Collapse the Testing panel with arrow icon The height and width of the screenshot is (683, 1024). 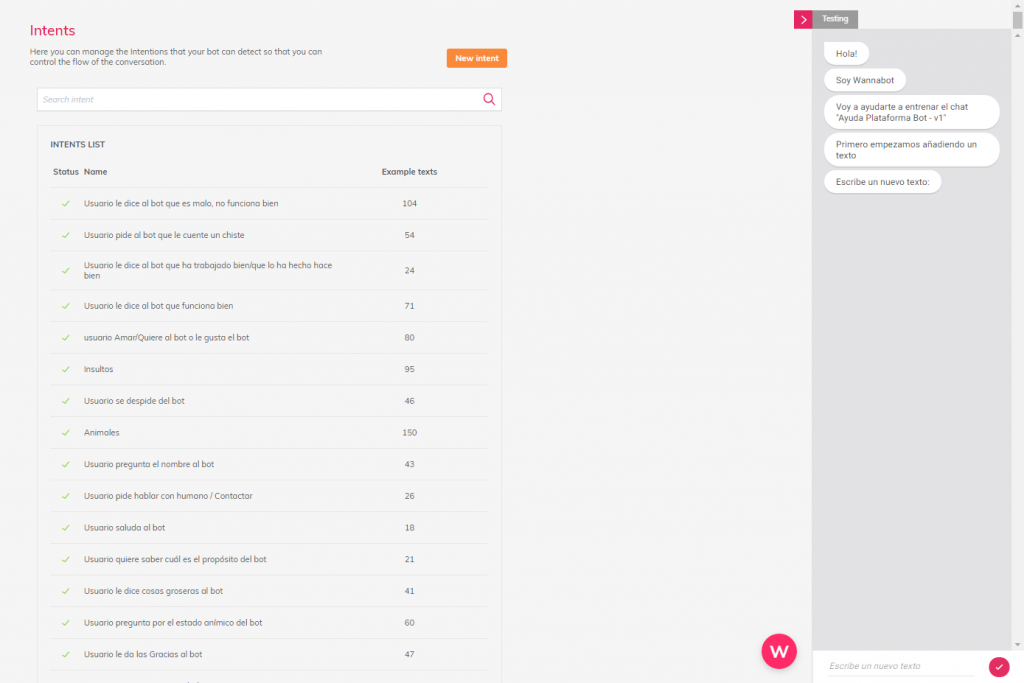pos(803,19)
